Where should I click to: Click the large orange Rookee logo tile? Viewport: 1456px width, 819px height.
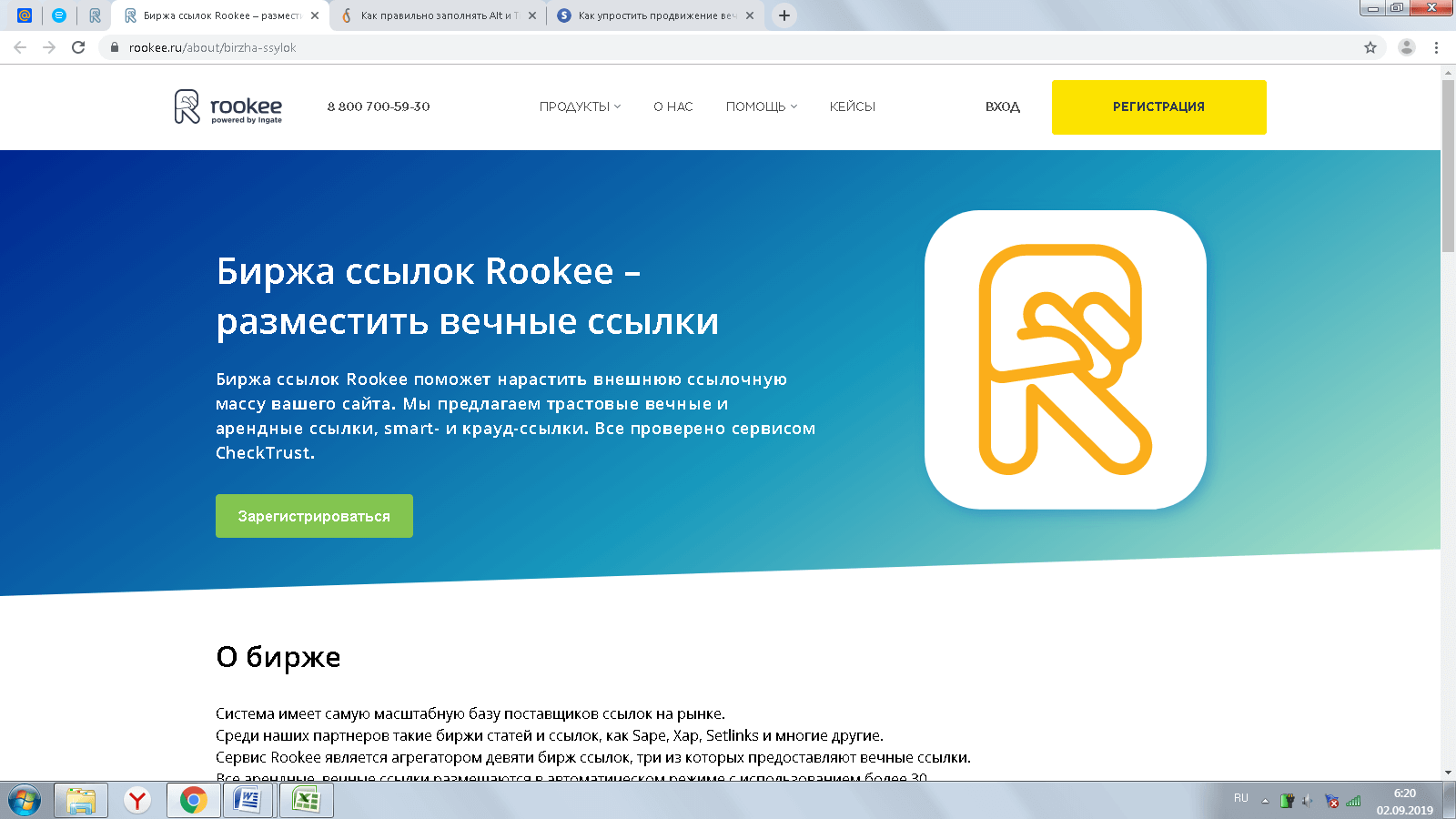(x=1065, y=359)
